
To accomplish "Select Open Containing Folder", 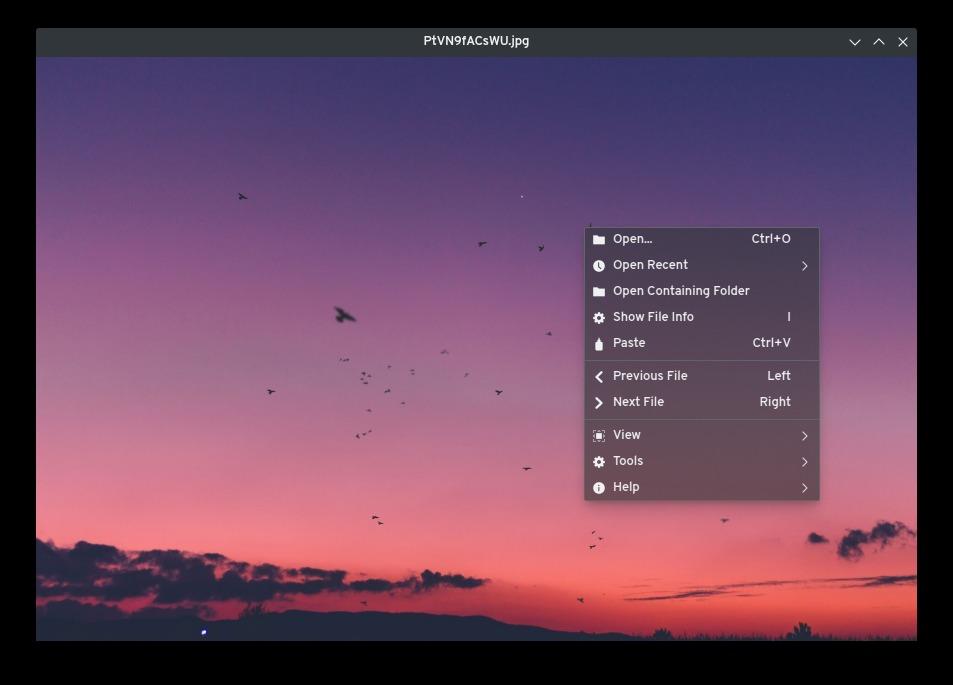I will [x=681, y=290].
